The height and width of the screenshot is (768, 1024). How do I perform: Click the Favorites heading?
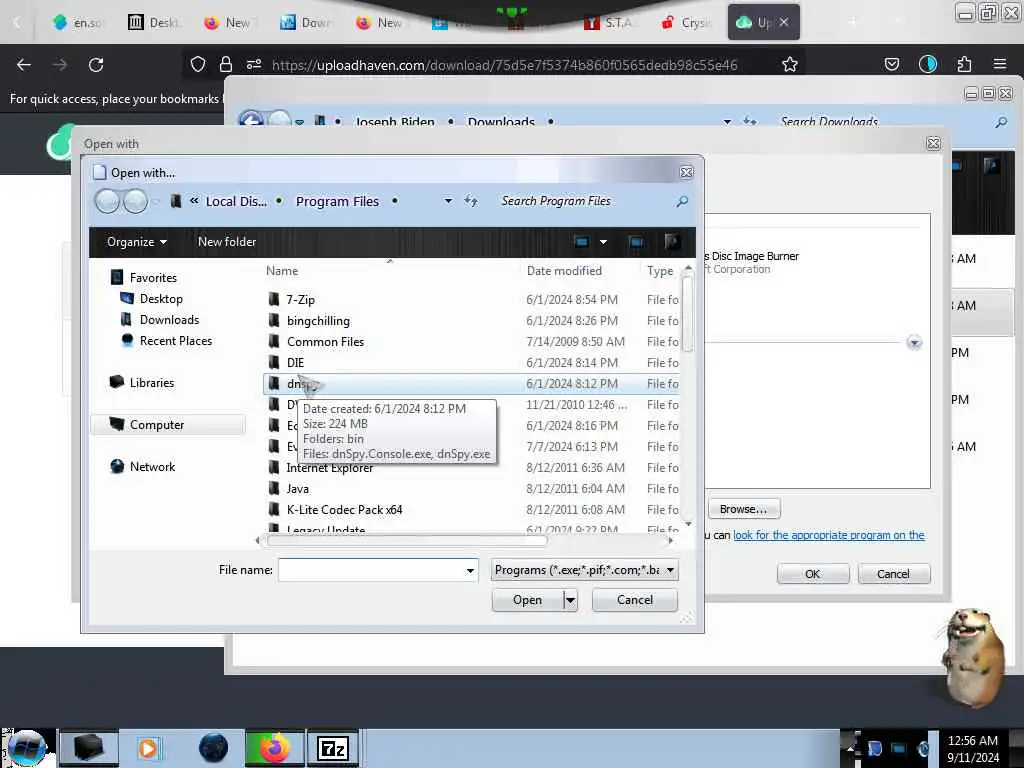point(153,278)
